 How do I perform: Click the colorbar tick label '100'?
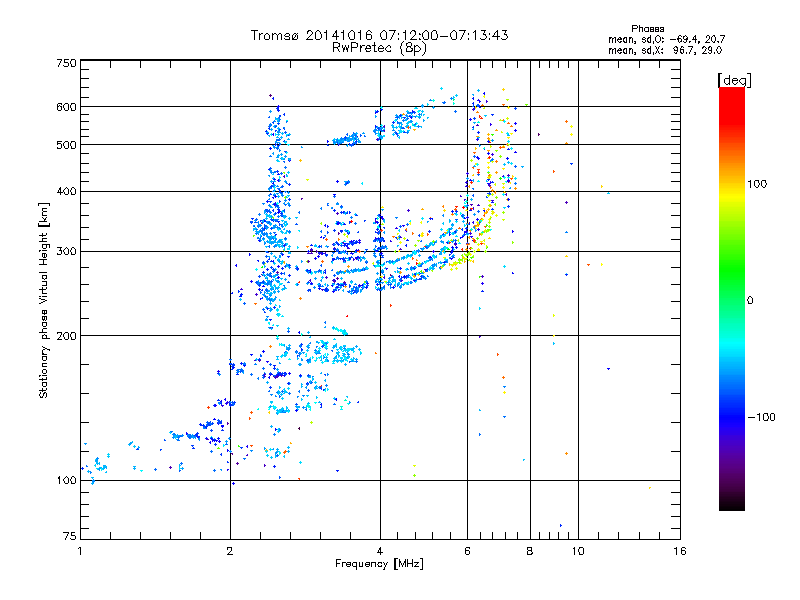(757, 184)
